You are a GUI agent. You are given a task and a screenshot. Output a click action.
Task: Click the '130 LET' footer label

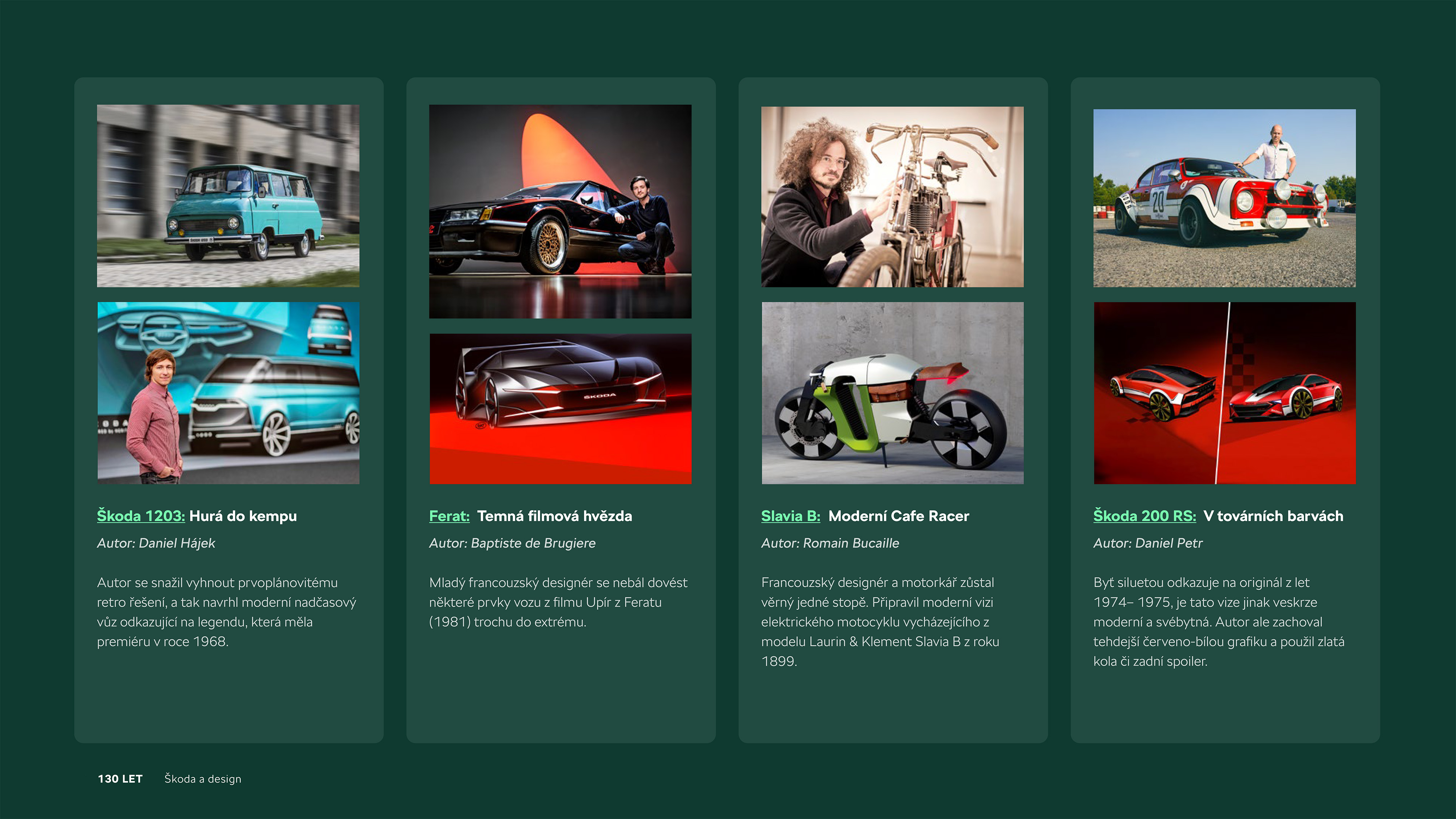click(120, 778)
